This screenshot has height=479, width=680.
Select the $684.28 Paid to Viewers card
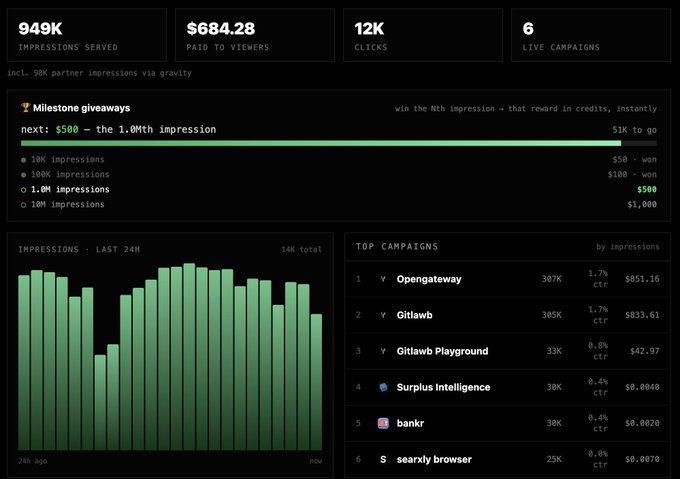tap(255, 35)
